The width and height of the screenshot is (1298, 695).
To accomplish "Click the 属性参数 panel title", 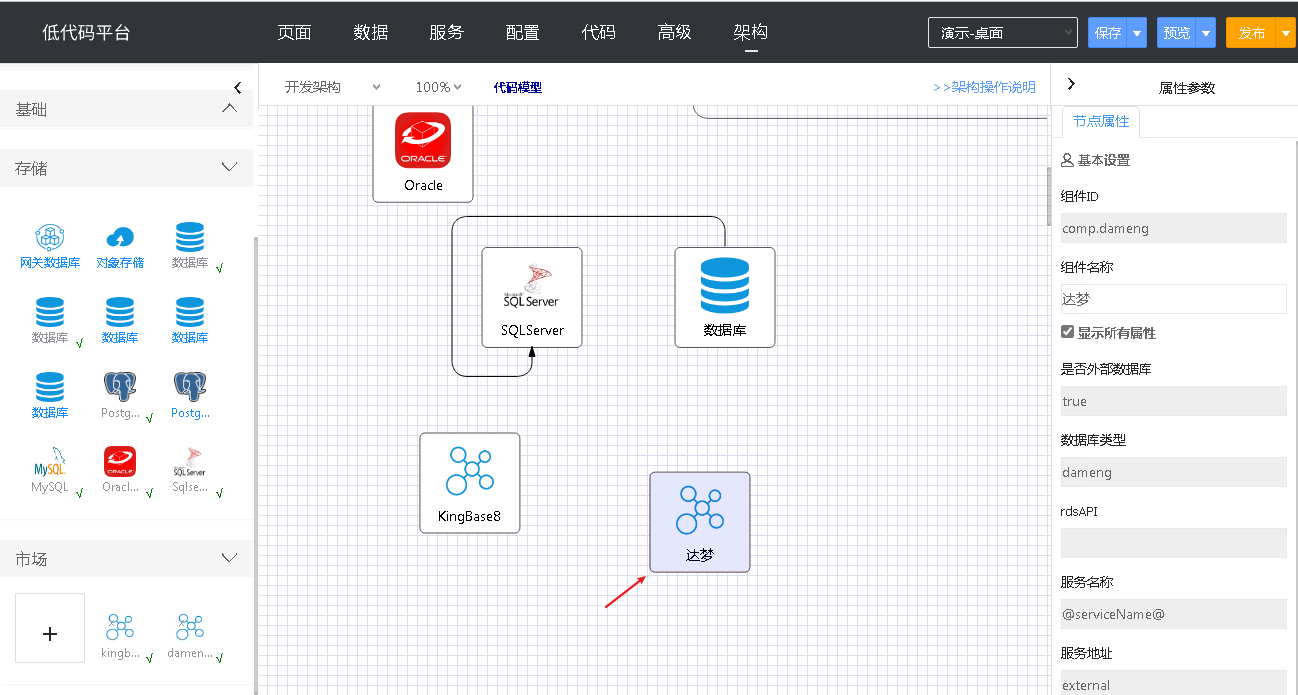I will [1187, 88].
